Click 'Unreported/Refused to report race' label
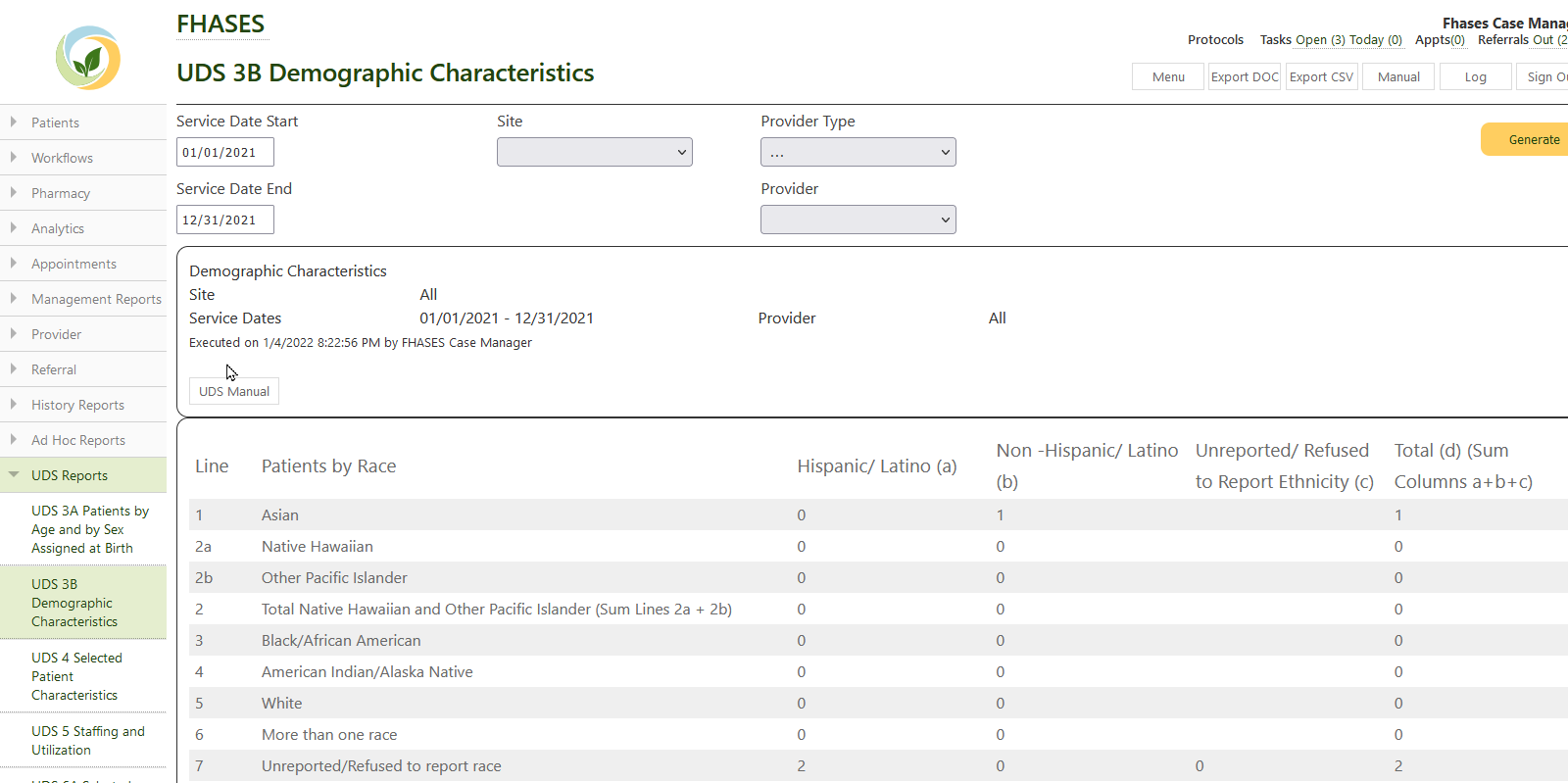The height and width of the screenshot is (783, 1568). [x=381, y=765]
